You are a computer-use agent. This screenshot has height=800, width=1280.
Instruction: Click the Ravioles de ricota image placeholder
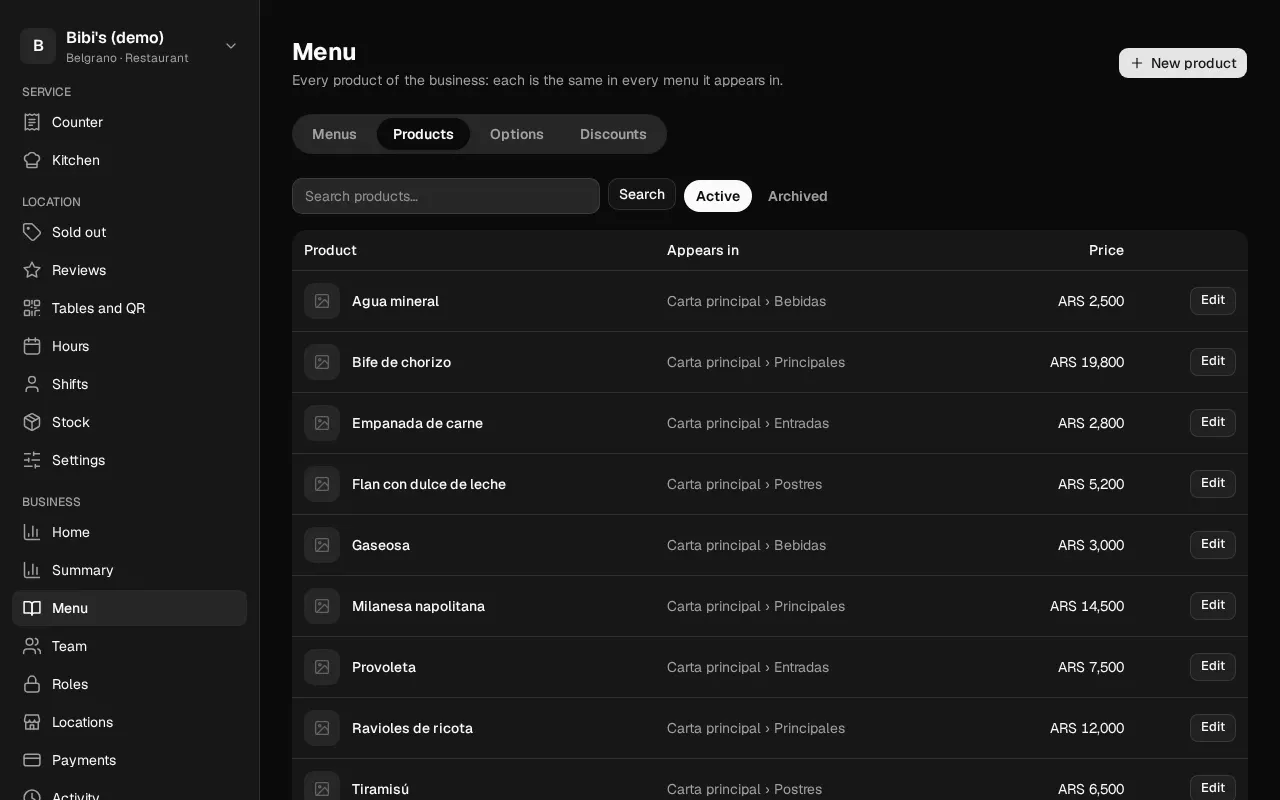(322, 728)
